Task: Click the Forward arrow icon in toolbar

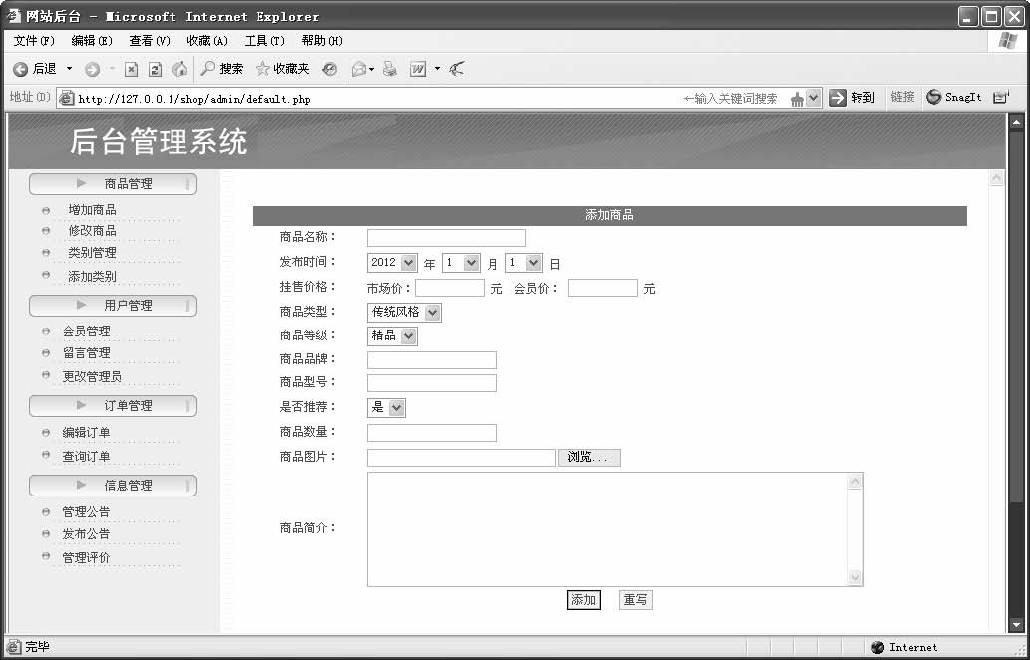Action: point(93,69)
